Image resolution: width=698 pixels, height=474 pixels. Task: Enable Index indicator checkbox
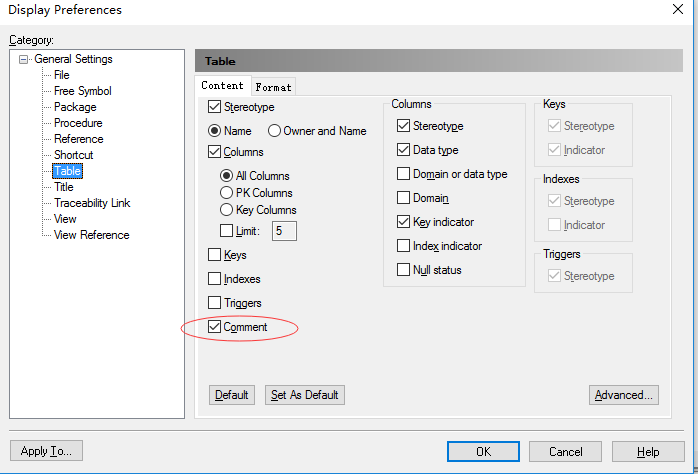pos(403,246)
